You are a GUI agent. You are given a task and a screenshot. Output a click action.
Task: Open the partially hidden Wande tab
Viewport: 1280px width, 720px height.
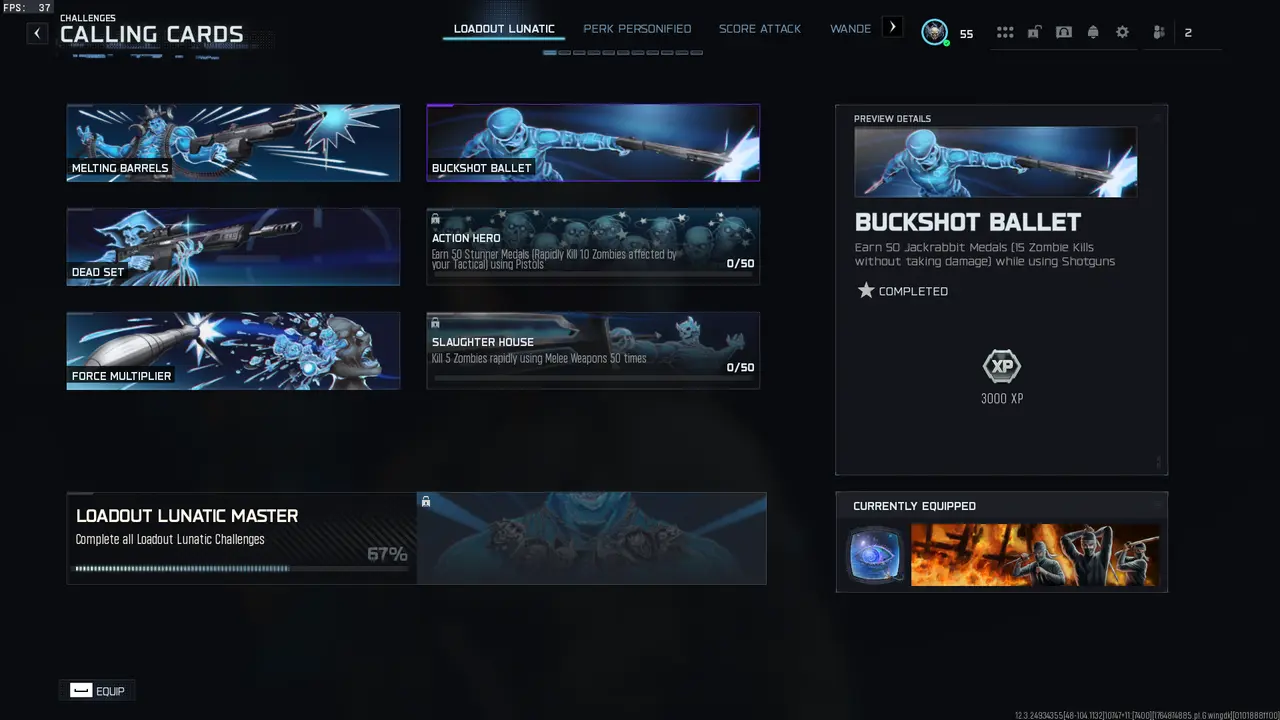[850, 29]
